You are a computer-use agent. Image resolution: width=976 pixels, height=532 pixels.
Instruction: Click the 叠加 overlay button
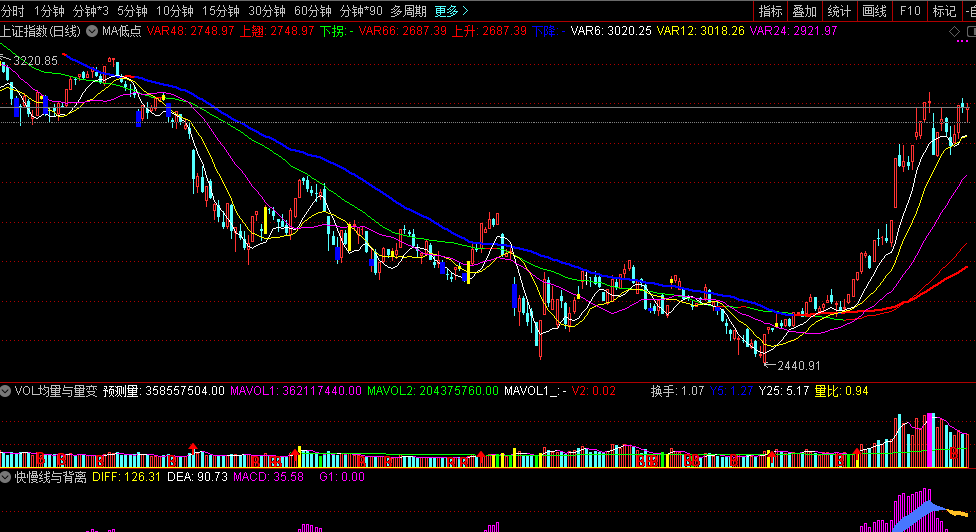[805, 11]
